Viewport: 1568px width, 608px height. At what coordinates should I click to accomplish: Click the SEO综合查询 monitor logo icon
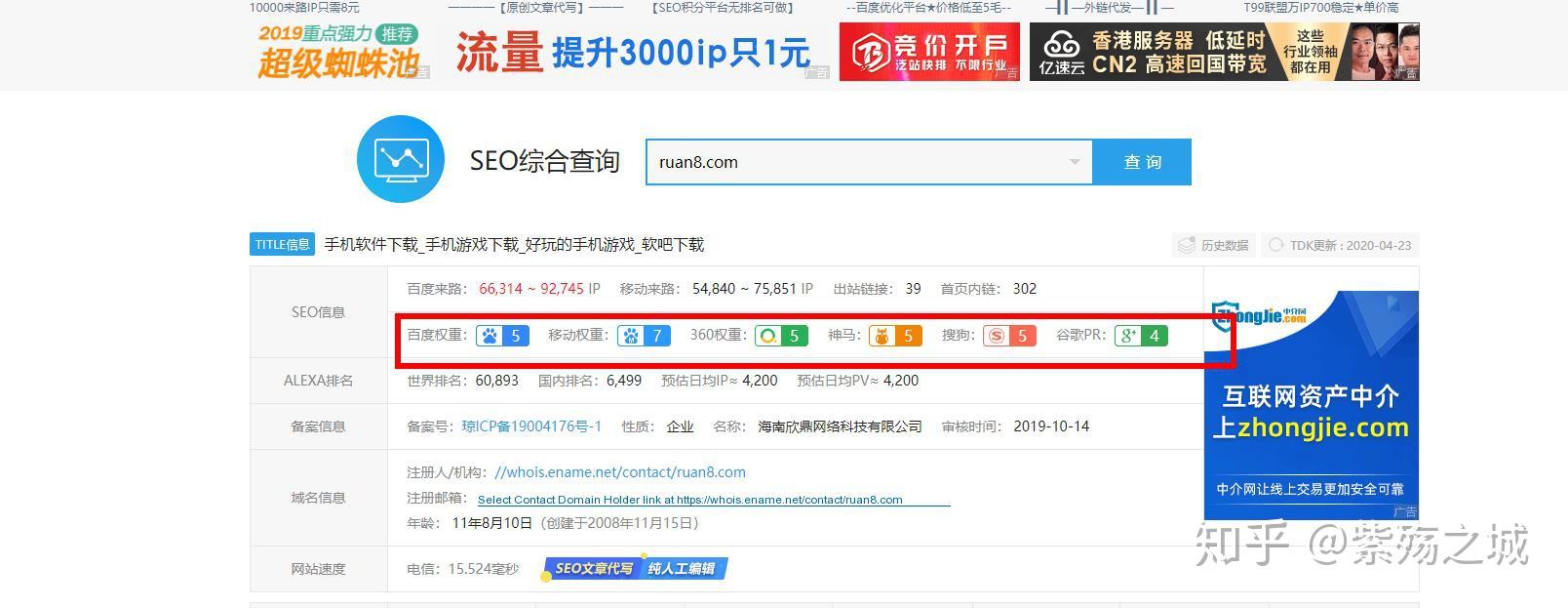point(401,159)
